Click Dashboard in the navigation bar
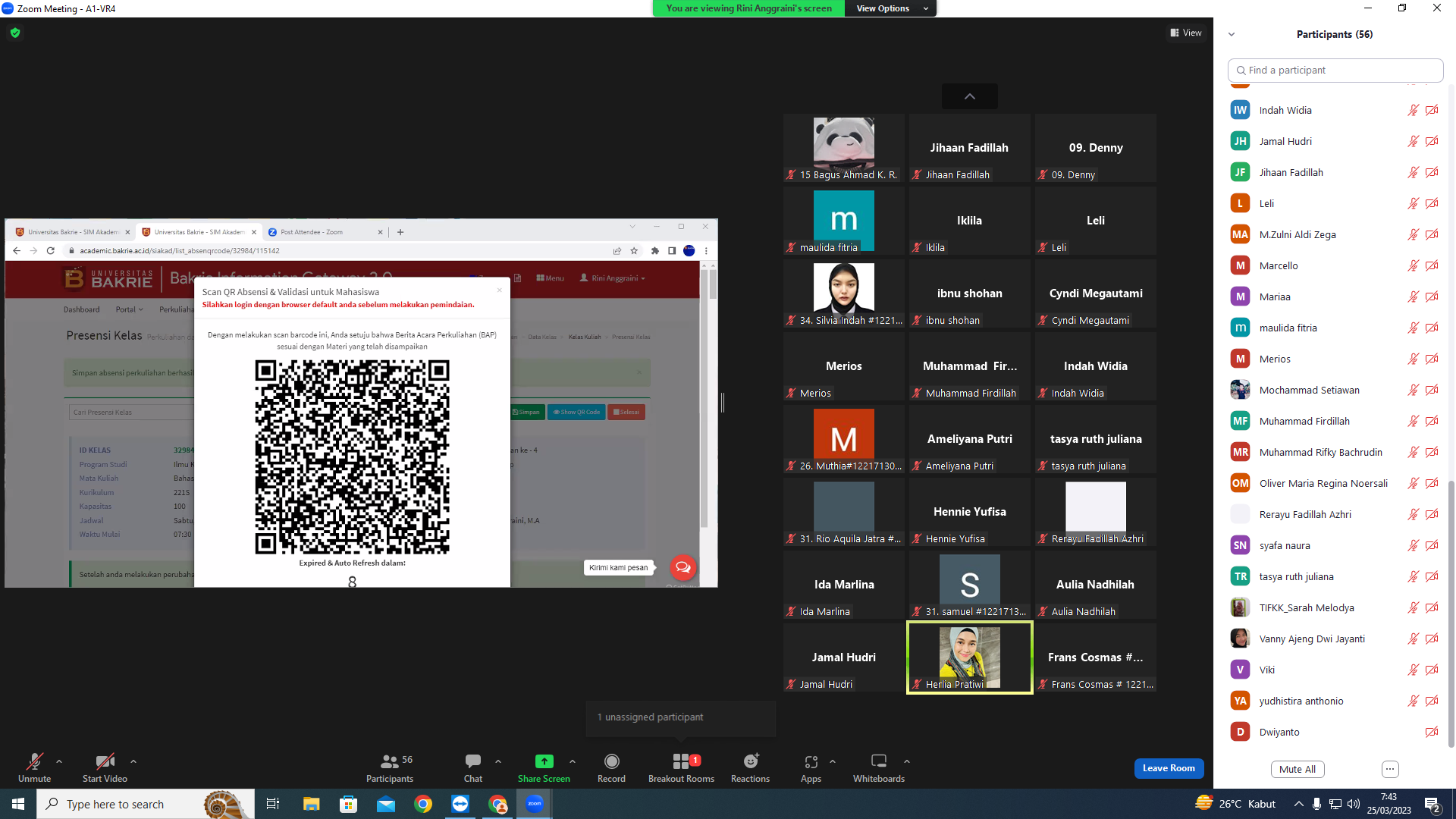1456x819 pixels. (81, 309)
